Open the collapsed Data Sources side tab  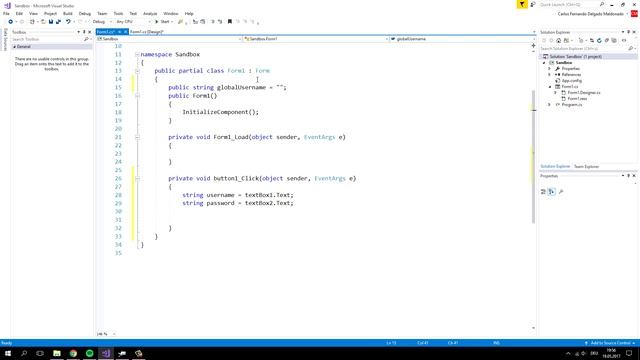[5, 40]
